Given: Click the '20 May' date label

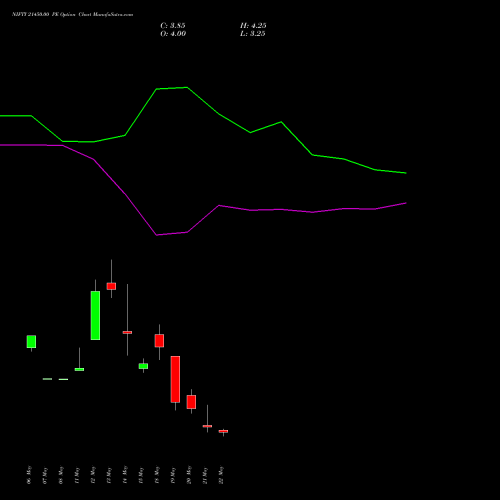Looking at the screenshot, I should (189, 475).
